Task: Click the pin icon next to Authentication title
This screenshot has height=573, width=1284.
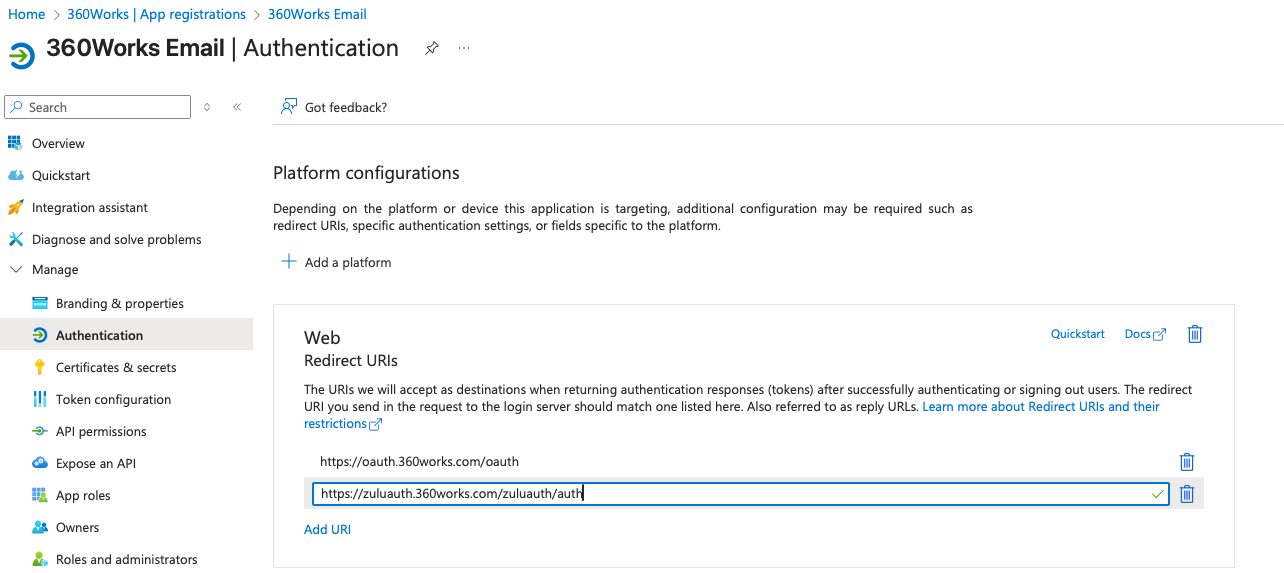Action: coord(432,48)
